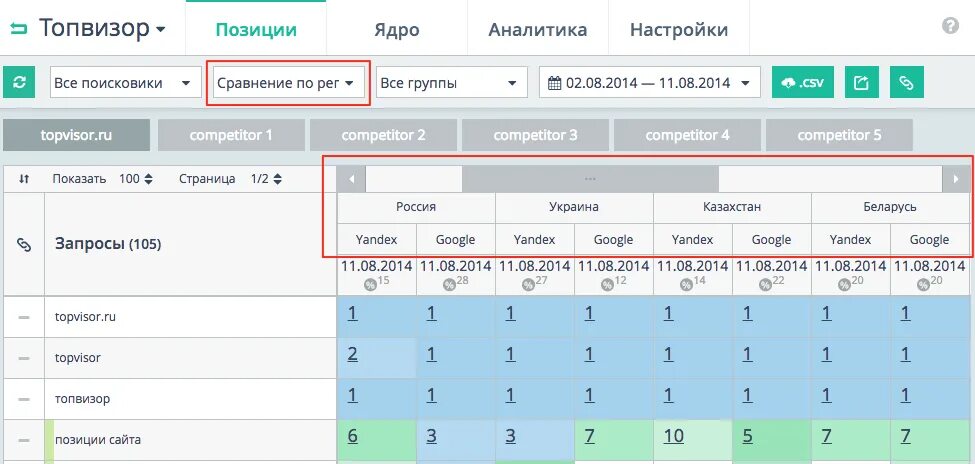Open the Настройки tab
Viewport: 975px width, 464px height.
(x=678, y=29)
